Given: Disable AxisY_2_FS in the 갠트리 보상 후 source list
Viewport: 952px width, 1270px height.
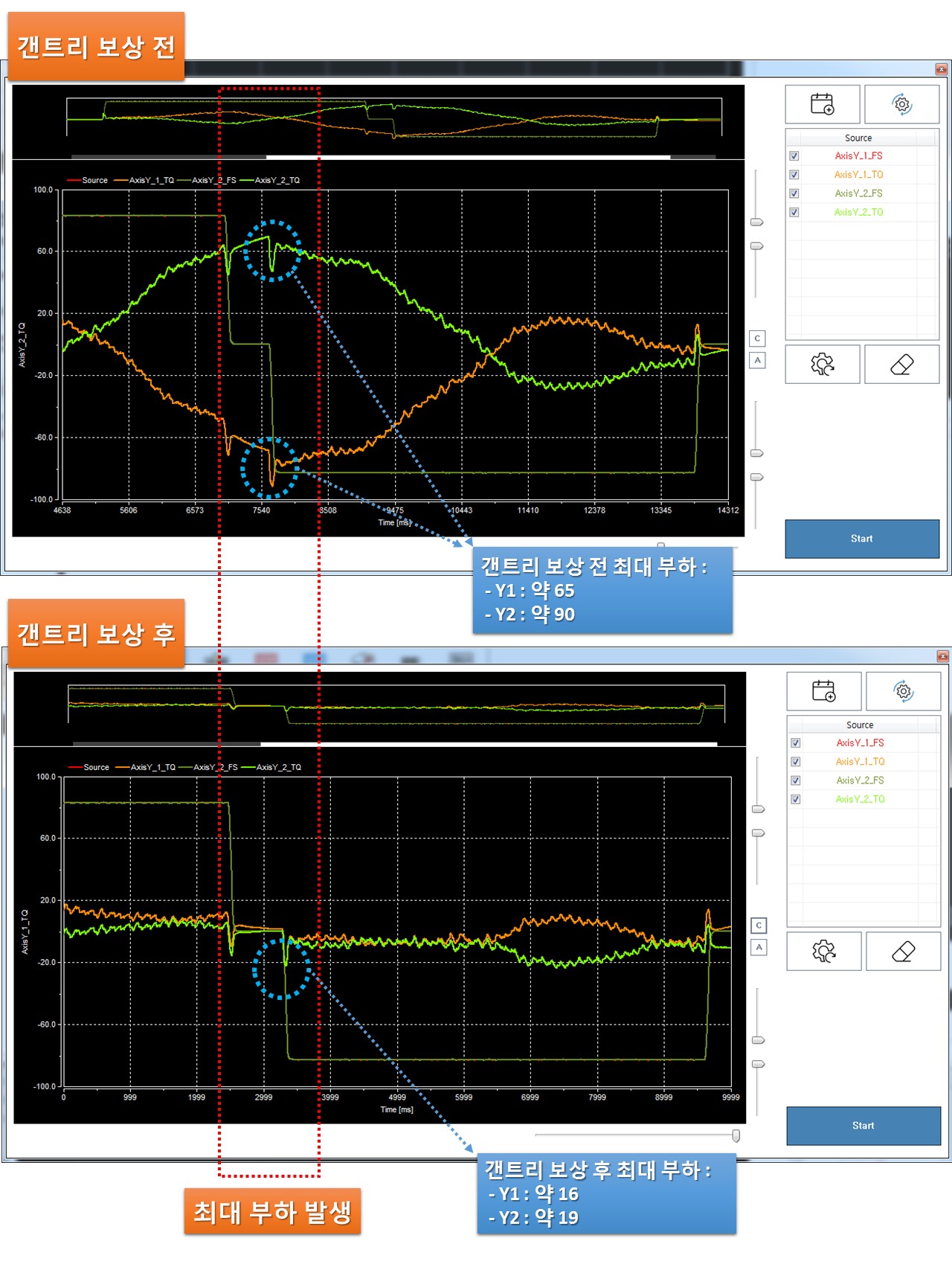Looking at the screenshot, I should coord(796,780).
